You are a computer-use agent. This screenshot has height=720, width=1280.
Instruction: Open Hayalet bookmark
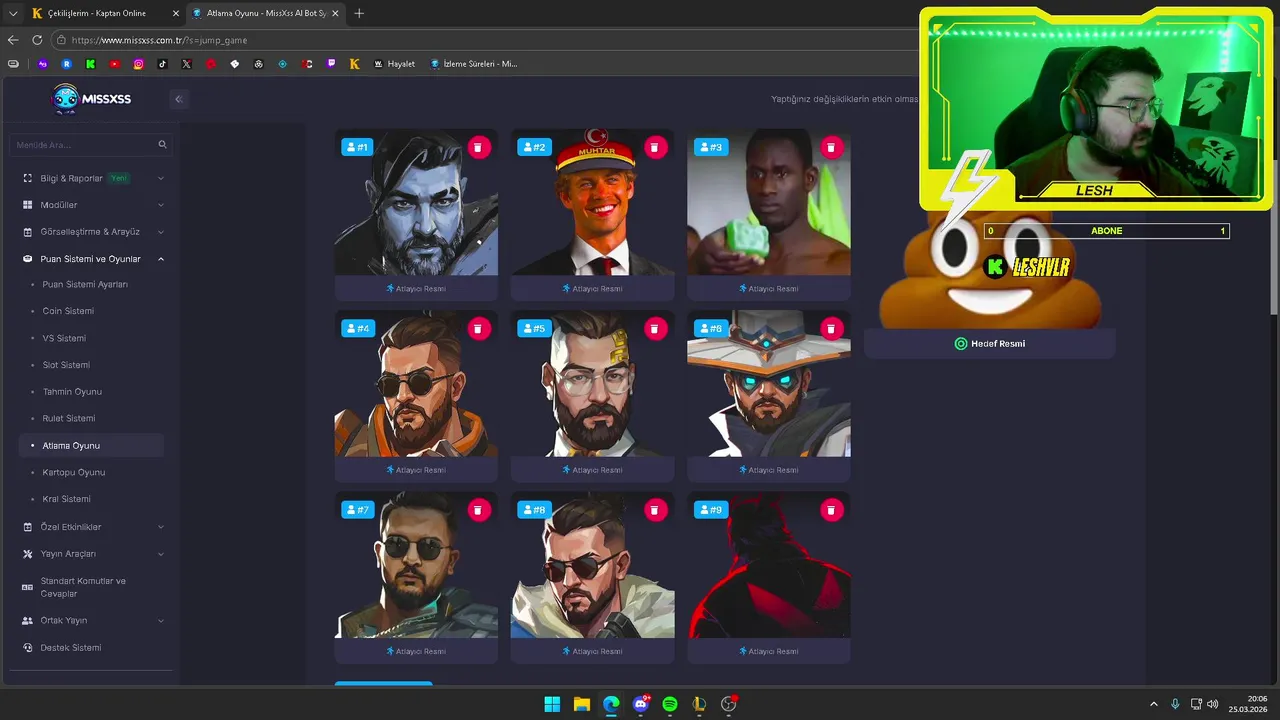(395, 64)
